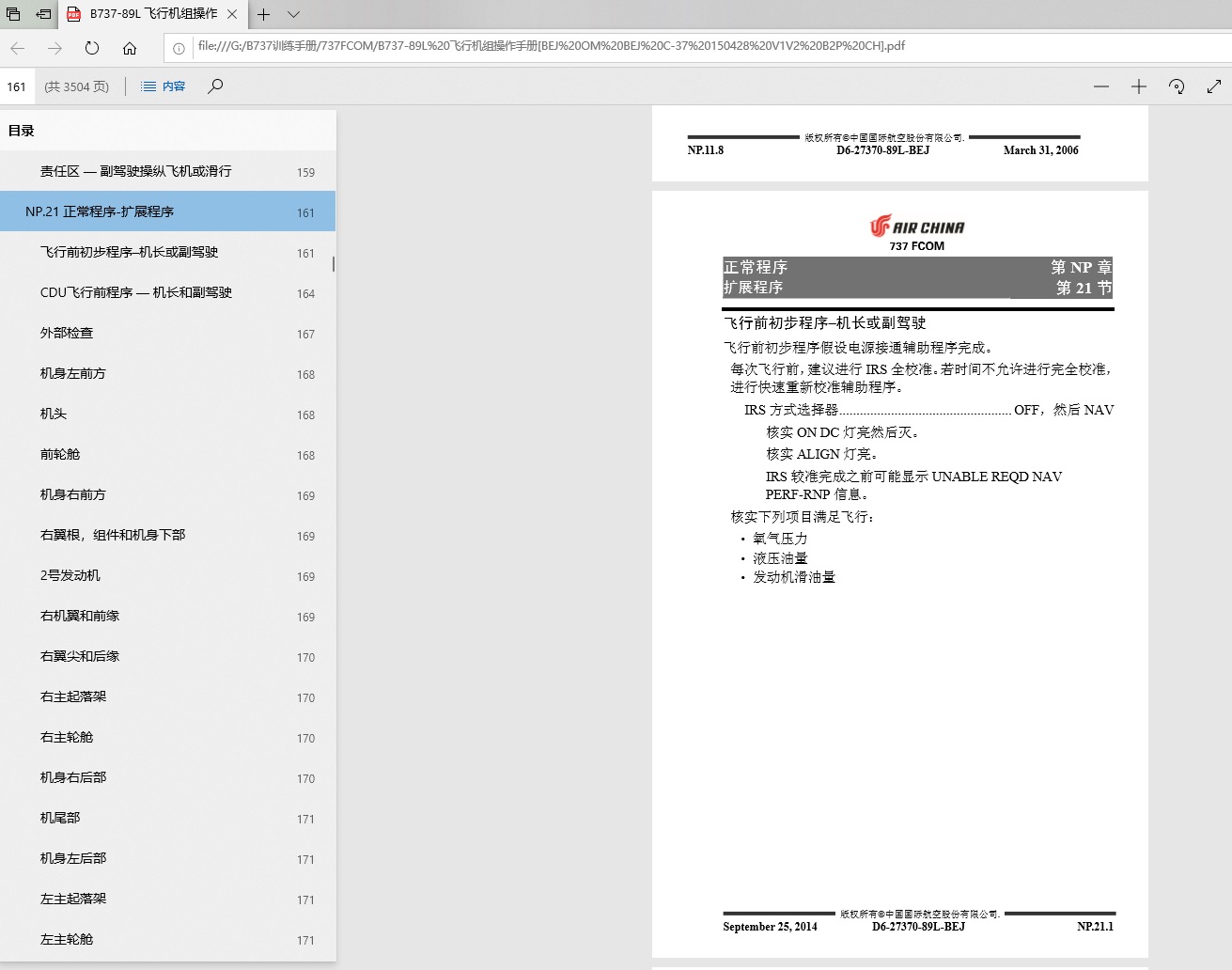Click the contents sidebar scrollbar
Screen dimensions: 1232x970
point(332,264)
